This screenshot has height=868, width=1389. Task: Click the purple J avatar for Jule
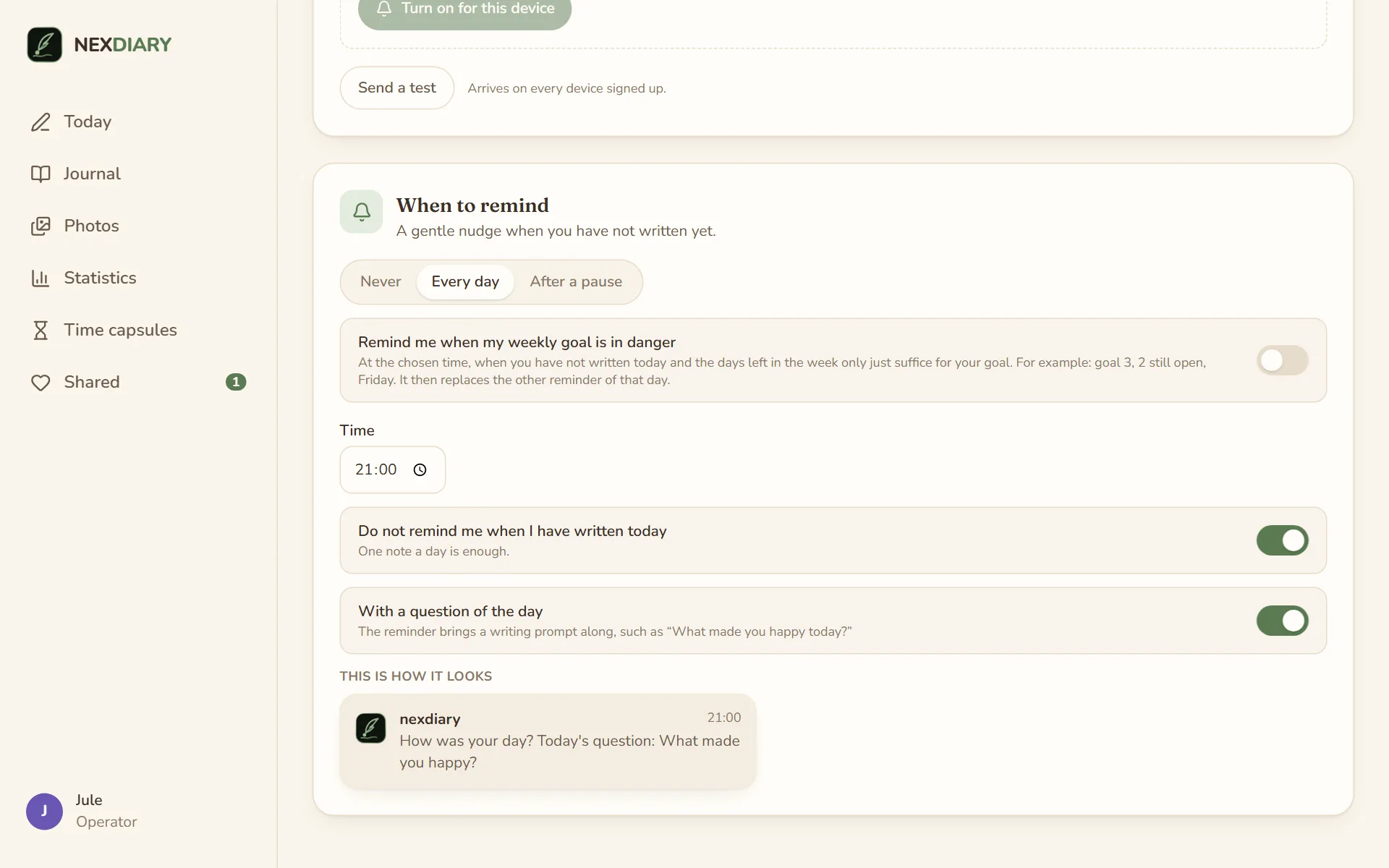click(44, 812)
